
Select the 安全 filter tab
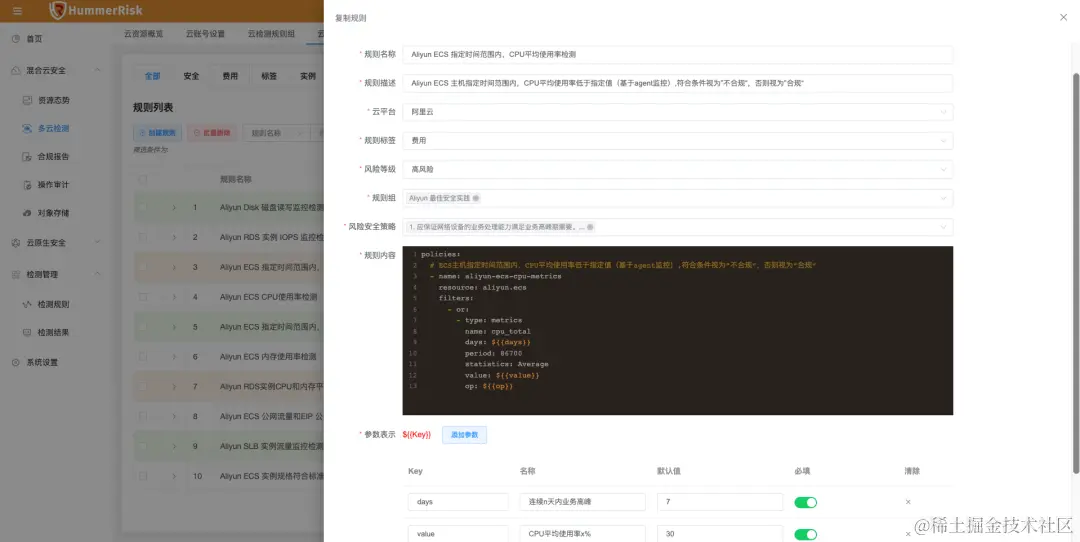(x=191, y=76)
